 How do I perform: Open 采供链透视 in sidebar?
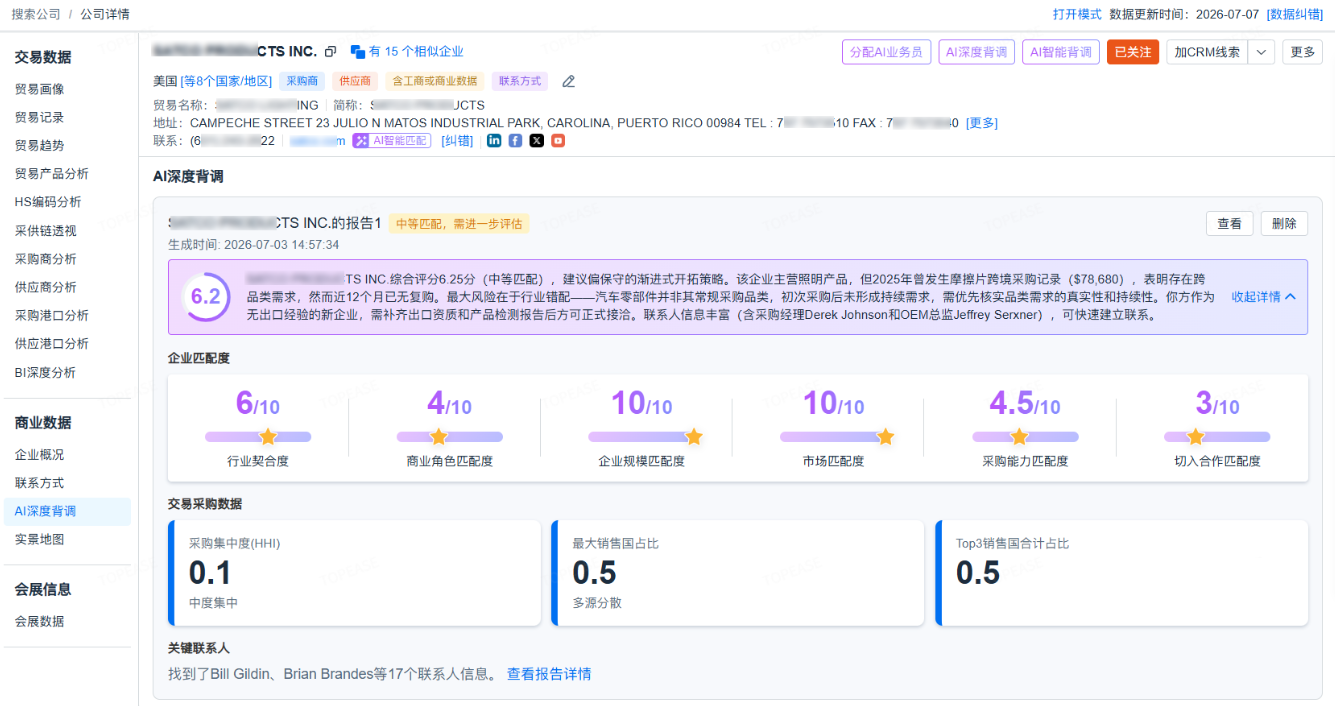tap(45, 230)
